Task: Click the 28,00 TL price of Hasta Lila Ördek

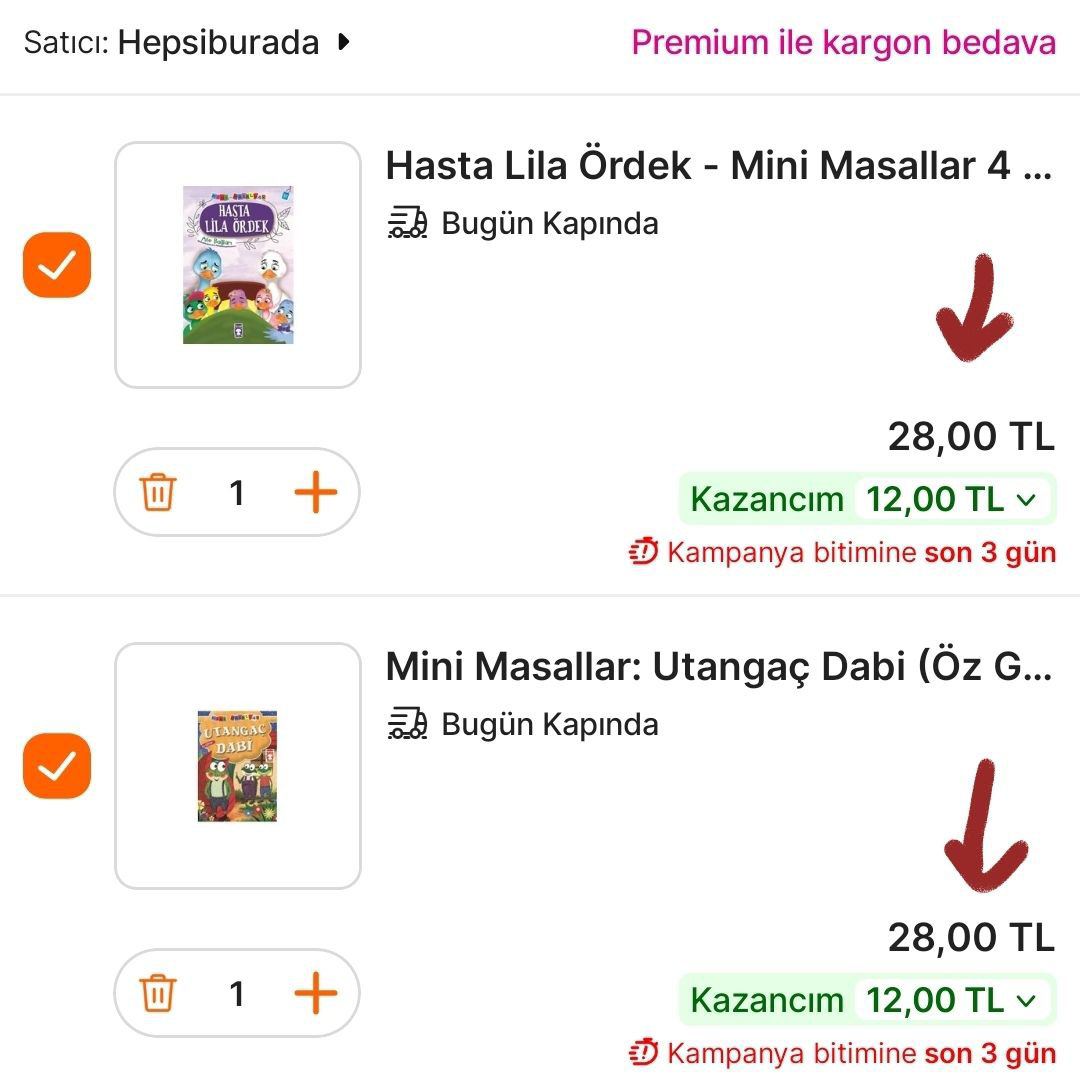Action: click(x=971, y=436)
